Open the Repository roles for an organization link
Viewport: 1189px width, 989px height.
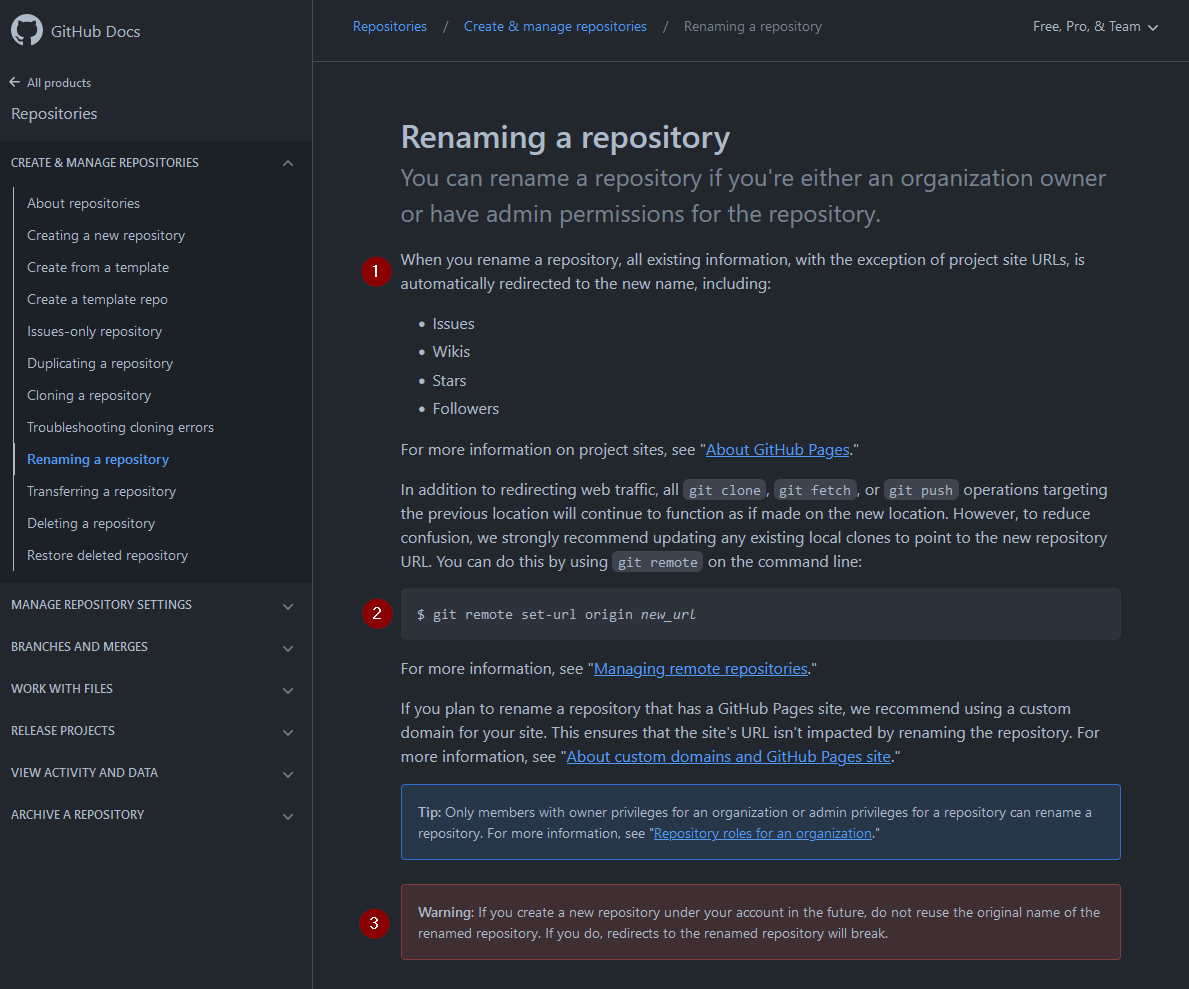click(x=762, y=833)
